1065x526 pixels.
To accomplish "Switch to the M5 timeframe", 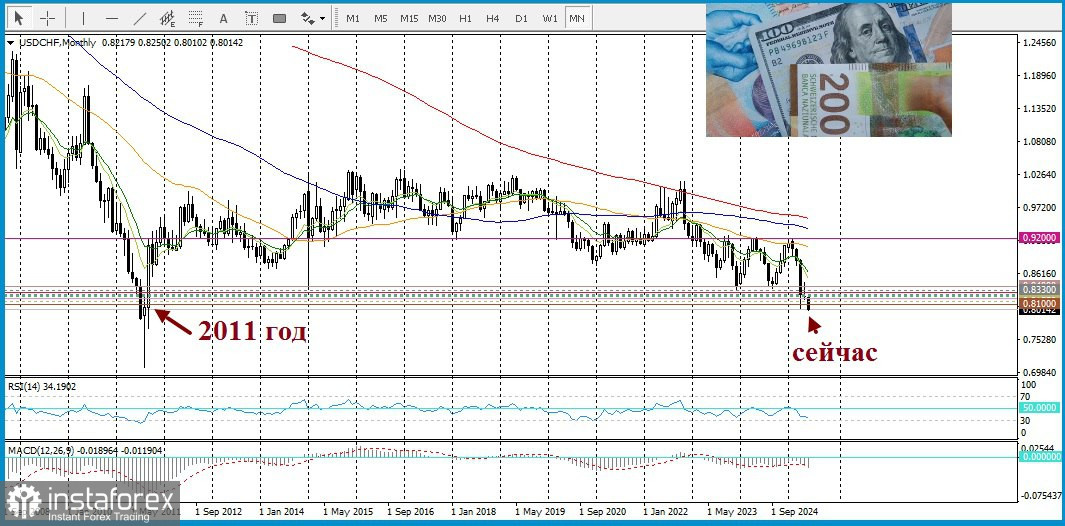I will click(x=380, y=18).
